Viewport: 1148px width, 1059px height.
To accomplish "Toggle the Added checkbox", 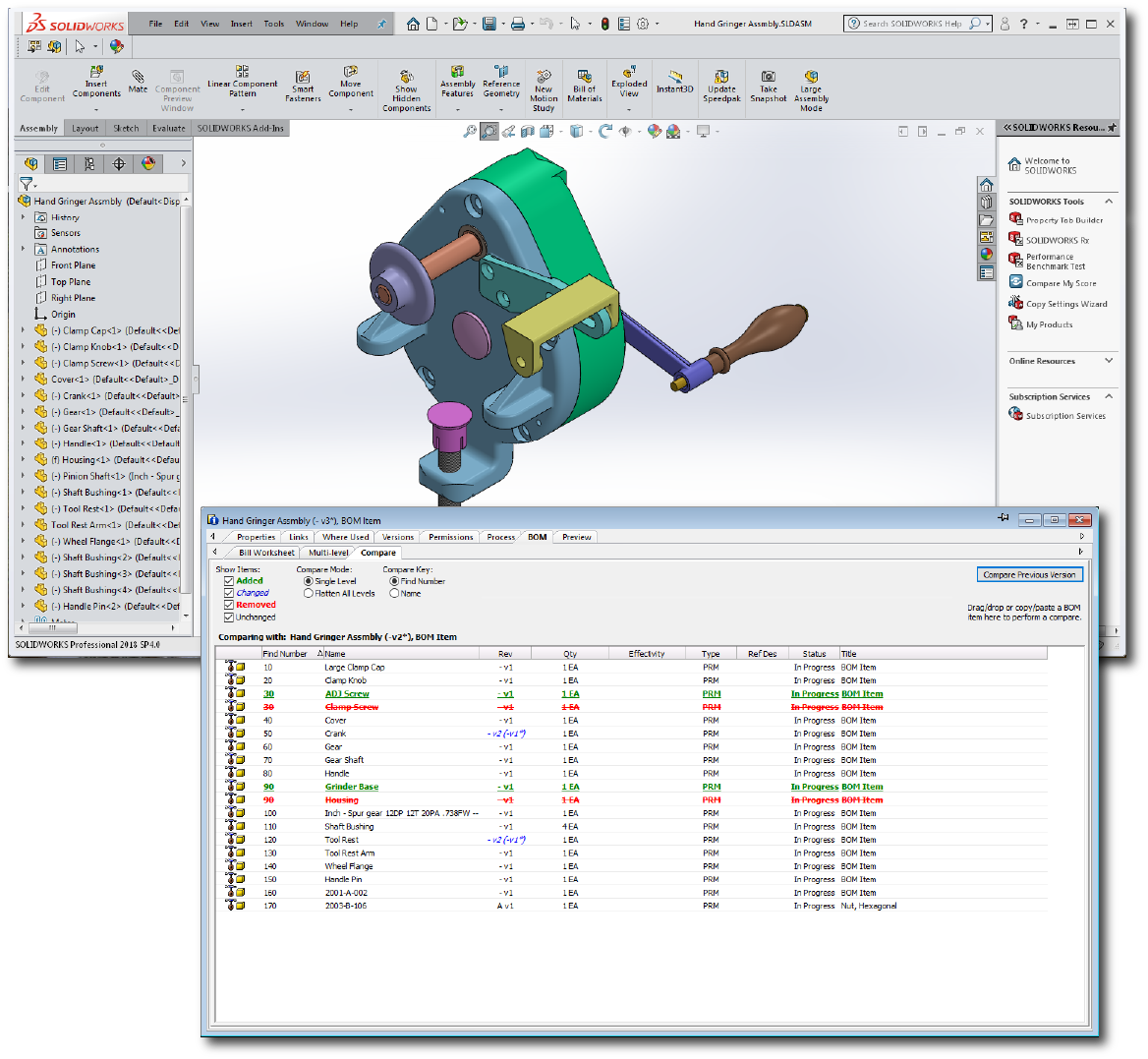I will [x=229, y=581].
